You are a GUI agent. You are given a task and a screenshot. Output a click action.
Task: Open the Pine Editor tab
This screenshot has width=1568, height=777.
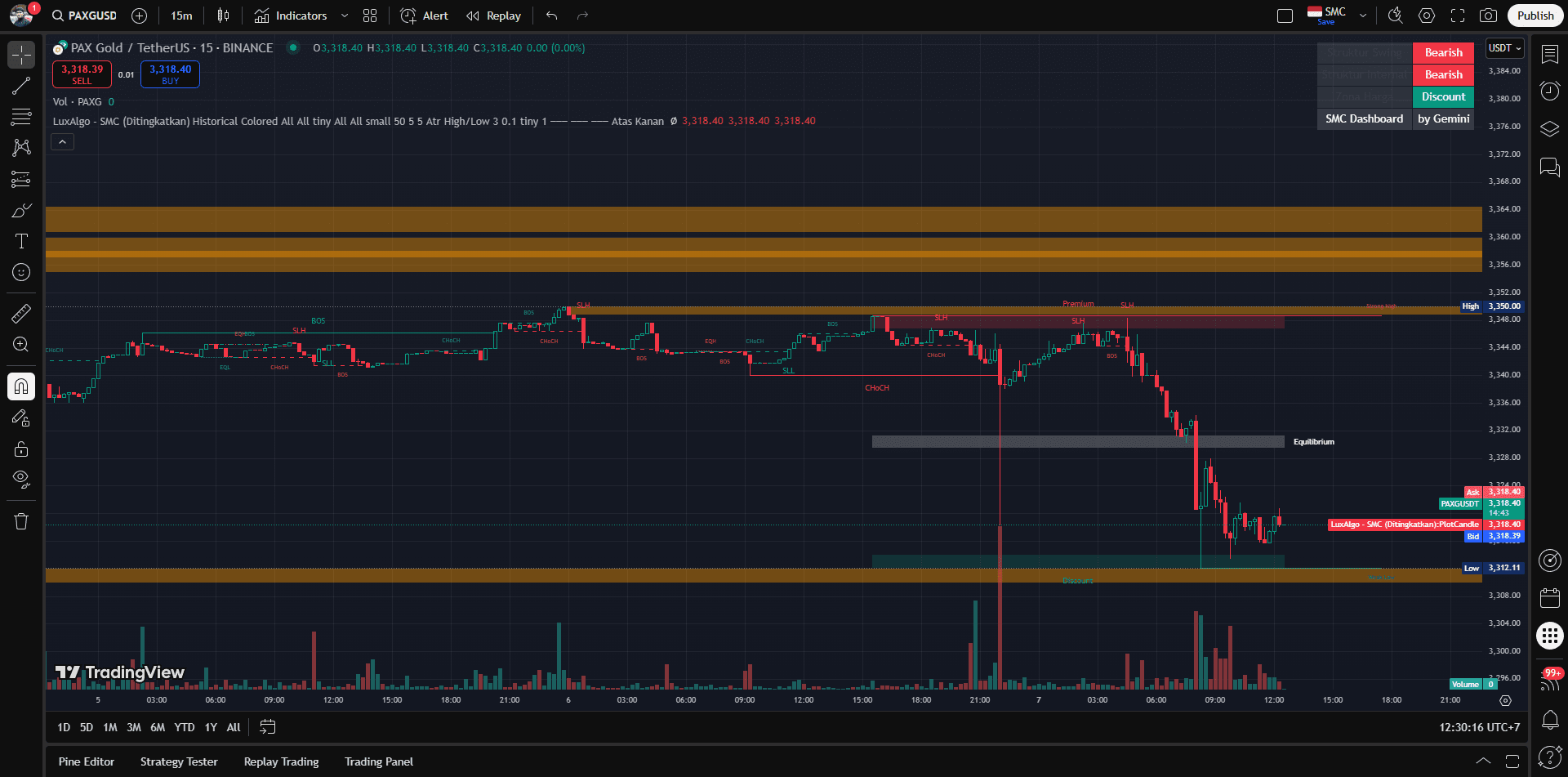tap(87, 761)
